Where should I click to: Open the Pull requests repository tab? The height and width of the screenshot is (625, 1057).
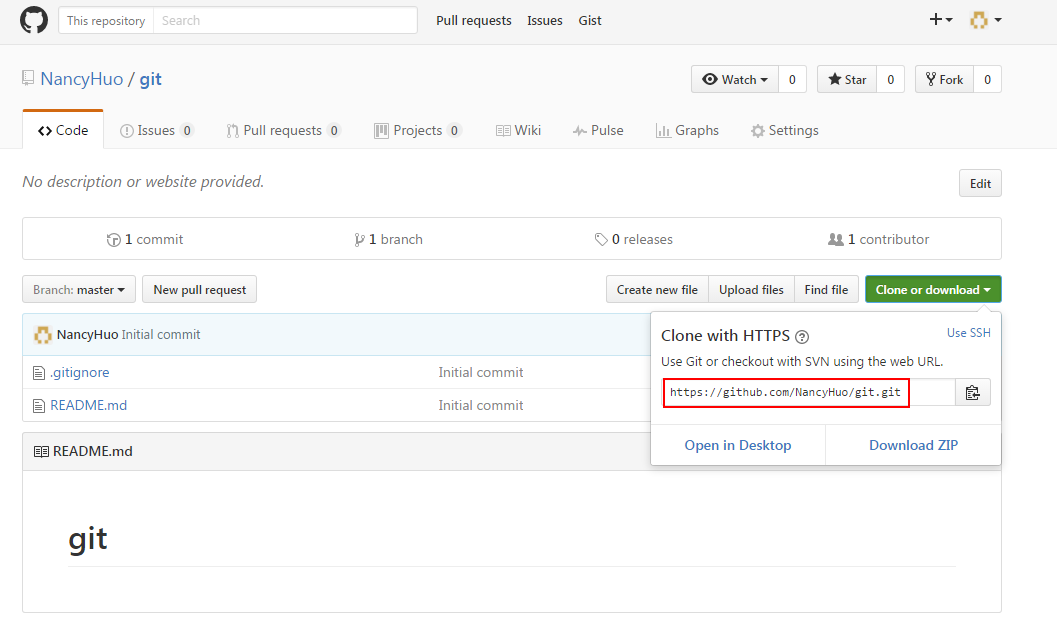pyautogui.click(x=283, y=130)
